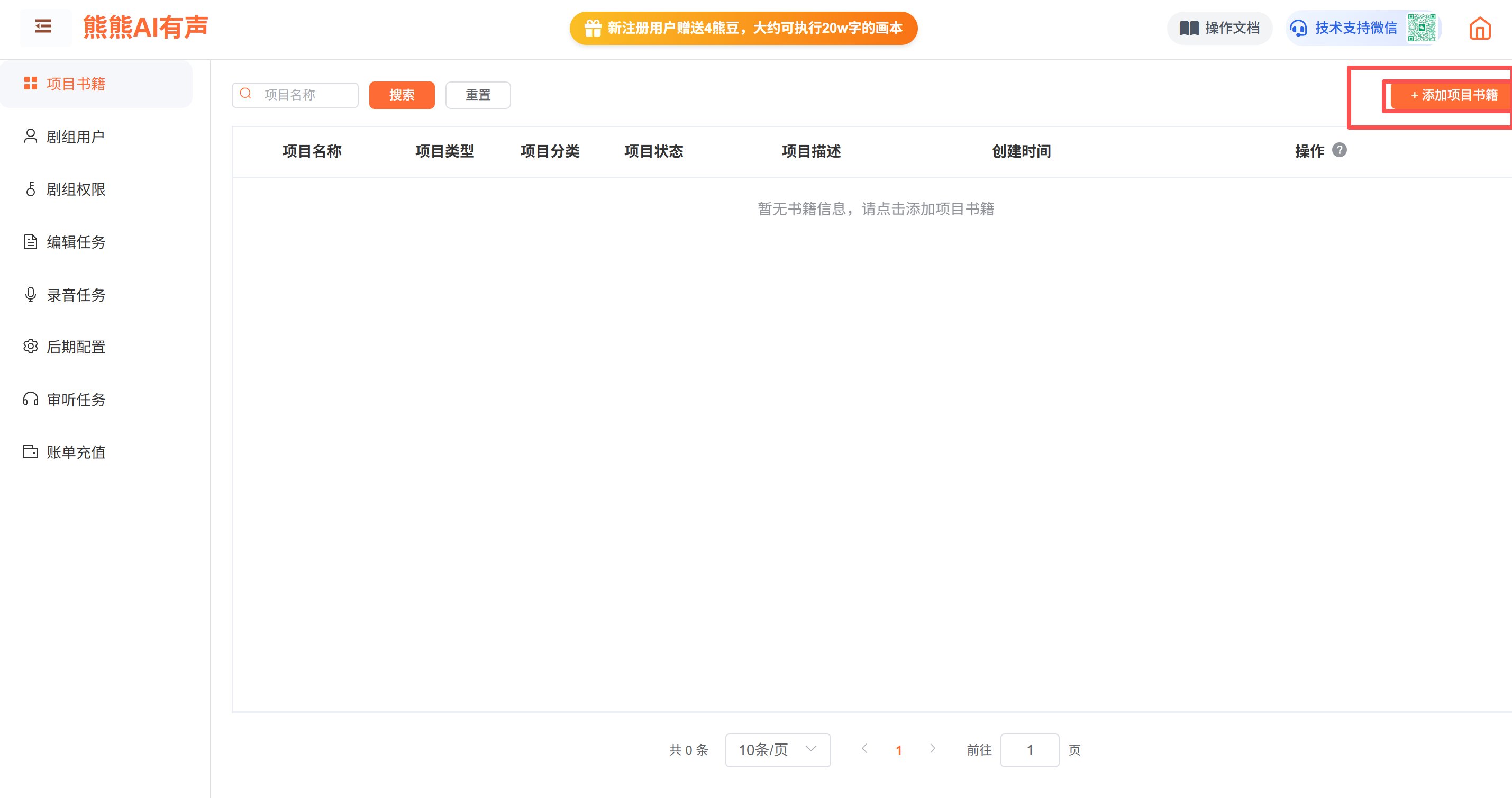This screenshot has height=798, width=1512.
Task: Open 后期配置 gear menu item
Action: coord(76,347)
